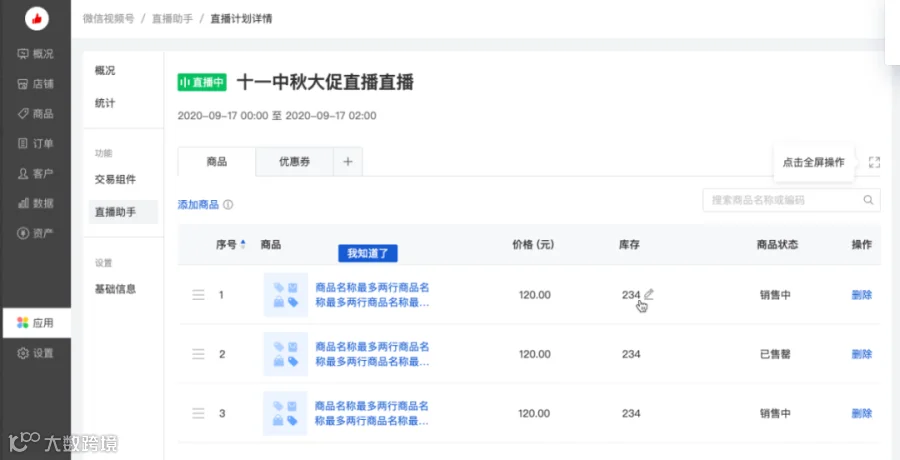Viewport: 900px width, 460px height.
Task: Click the 我知道了 button
Action: pos(368,253)
